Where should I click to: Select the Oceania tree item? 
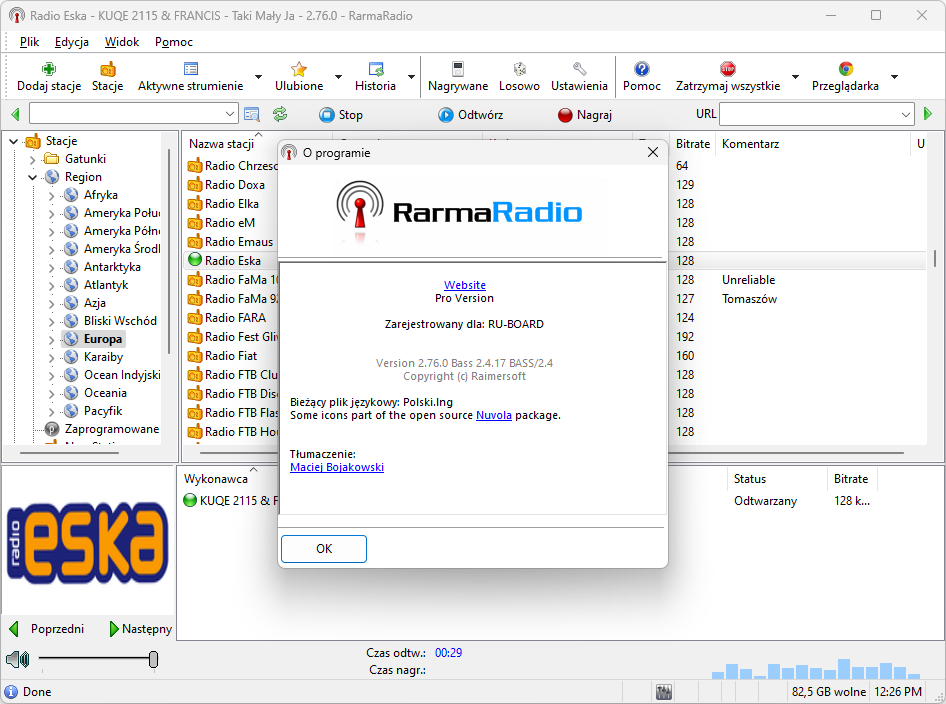coord(105,393)
